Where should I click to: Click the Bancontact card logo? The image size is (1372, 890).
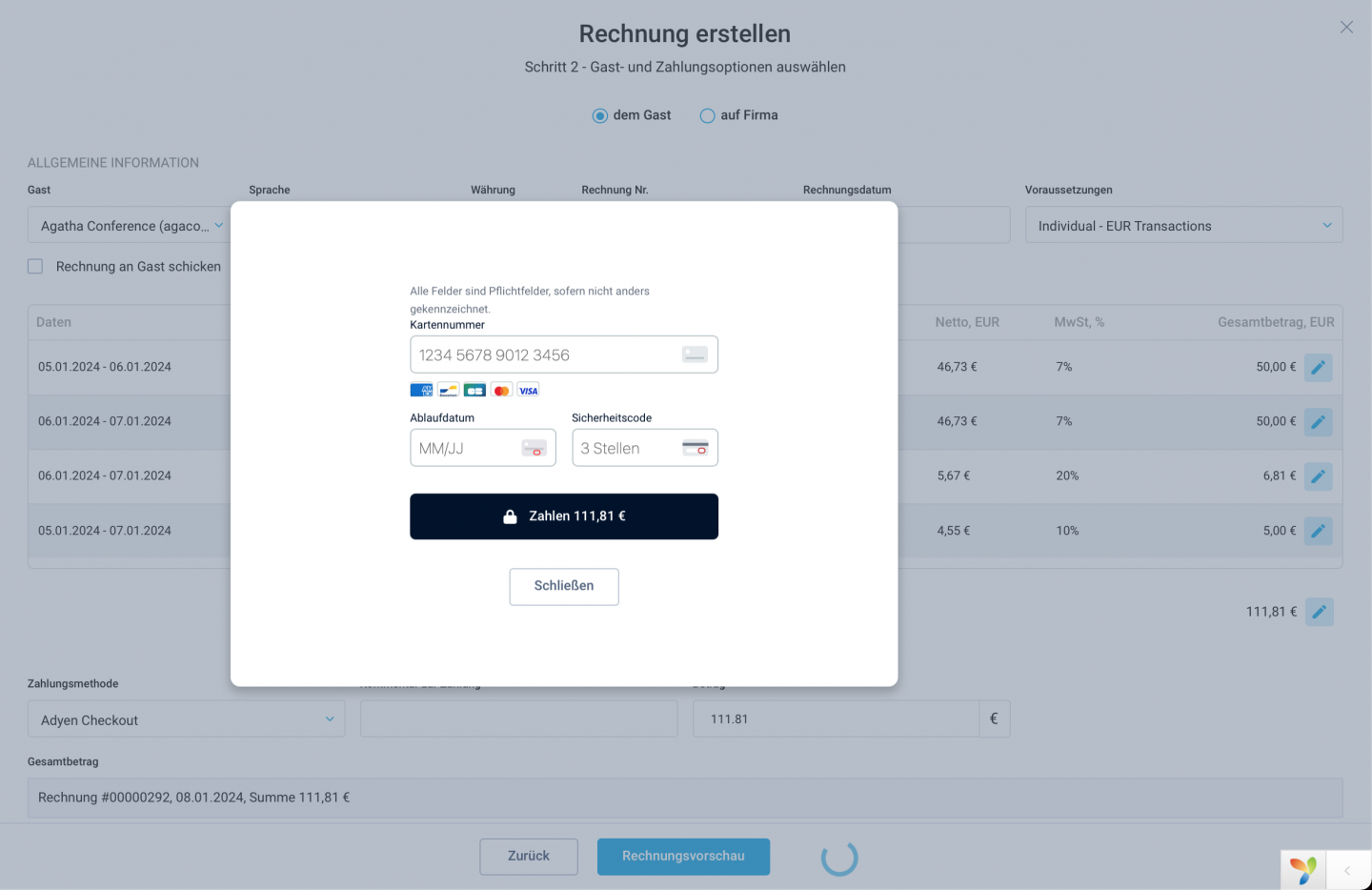point(448,390)
